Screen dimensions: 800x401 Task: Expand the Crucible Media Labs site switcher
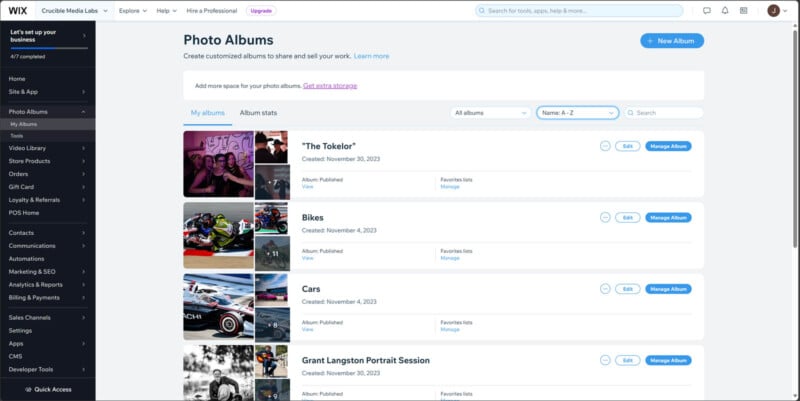coord(75,10)
